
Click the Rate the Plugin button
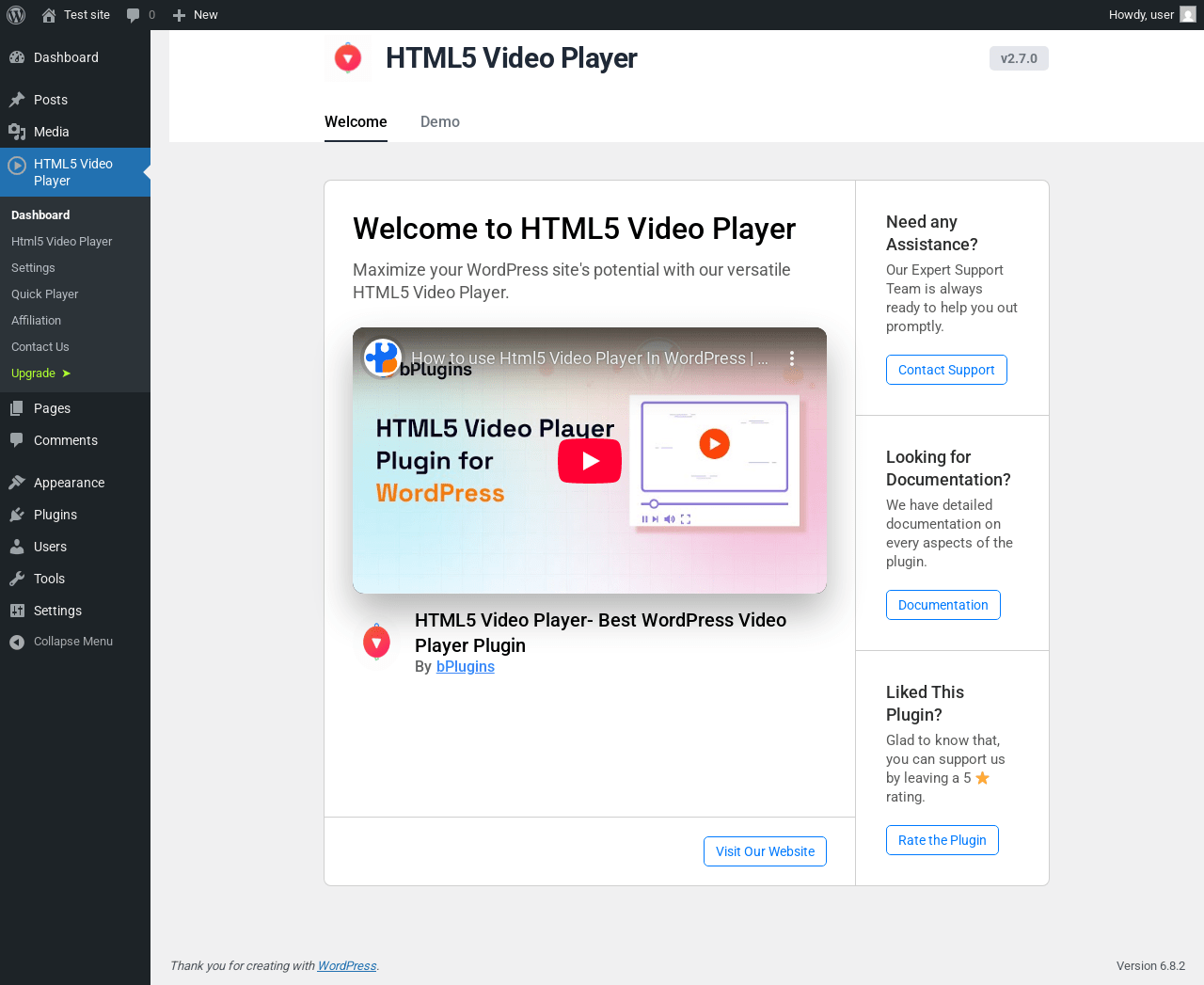point(943,840)
